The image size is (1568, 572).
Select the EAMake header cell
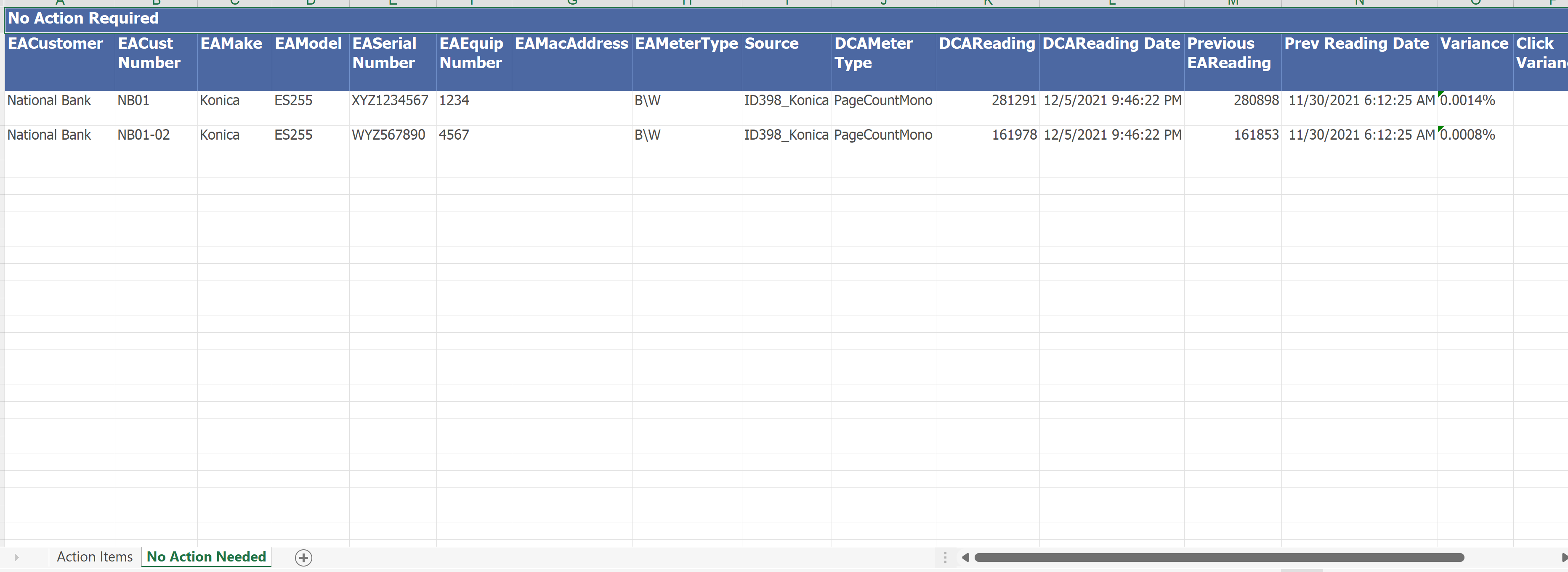pos(234,62)
